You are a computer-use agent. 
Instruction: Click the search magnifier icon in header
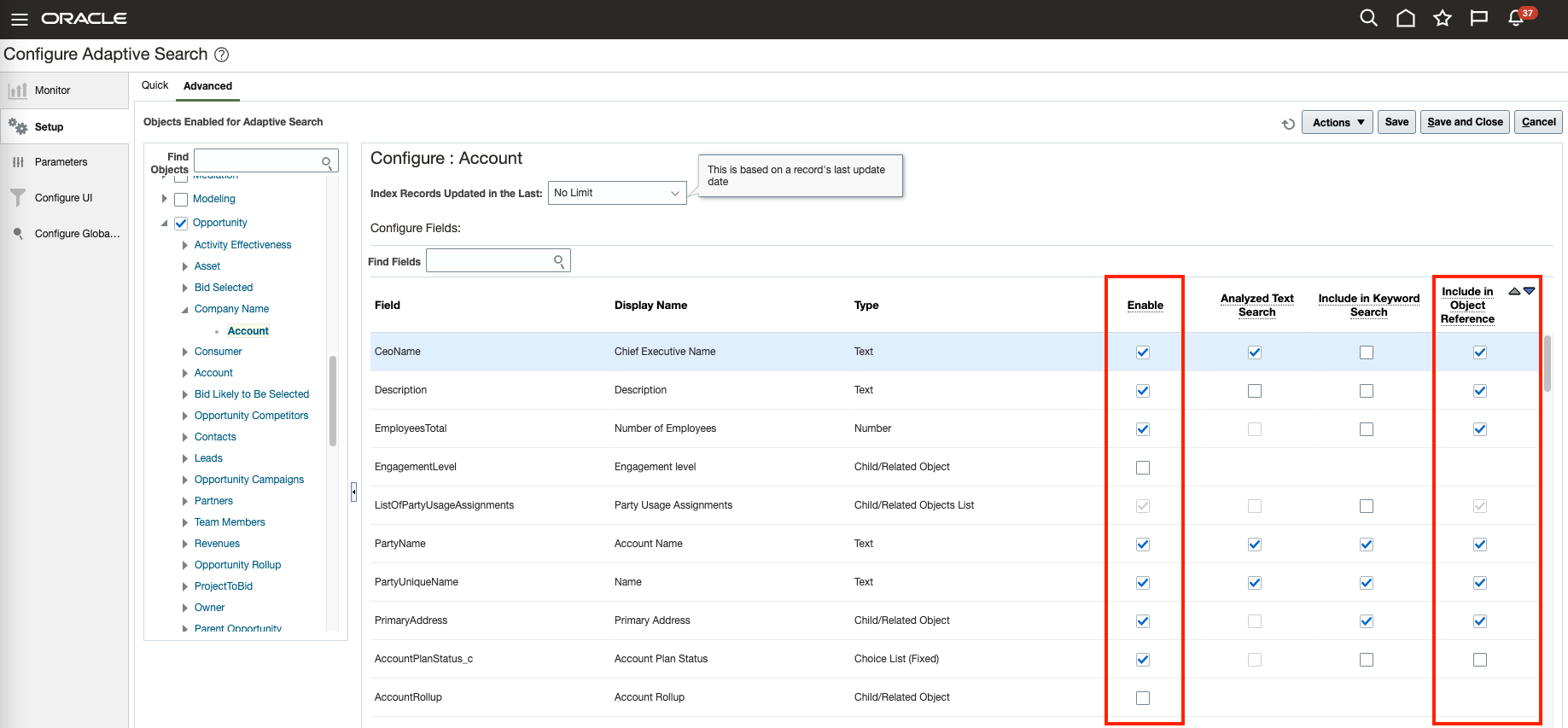1368,18
